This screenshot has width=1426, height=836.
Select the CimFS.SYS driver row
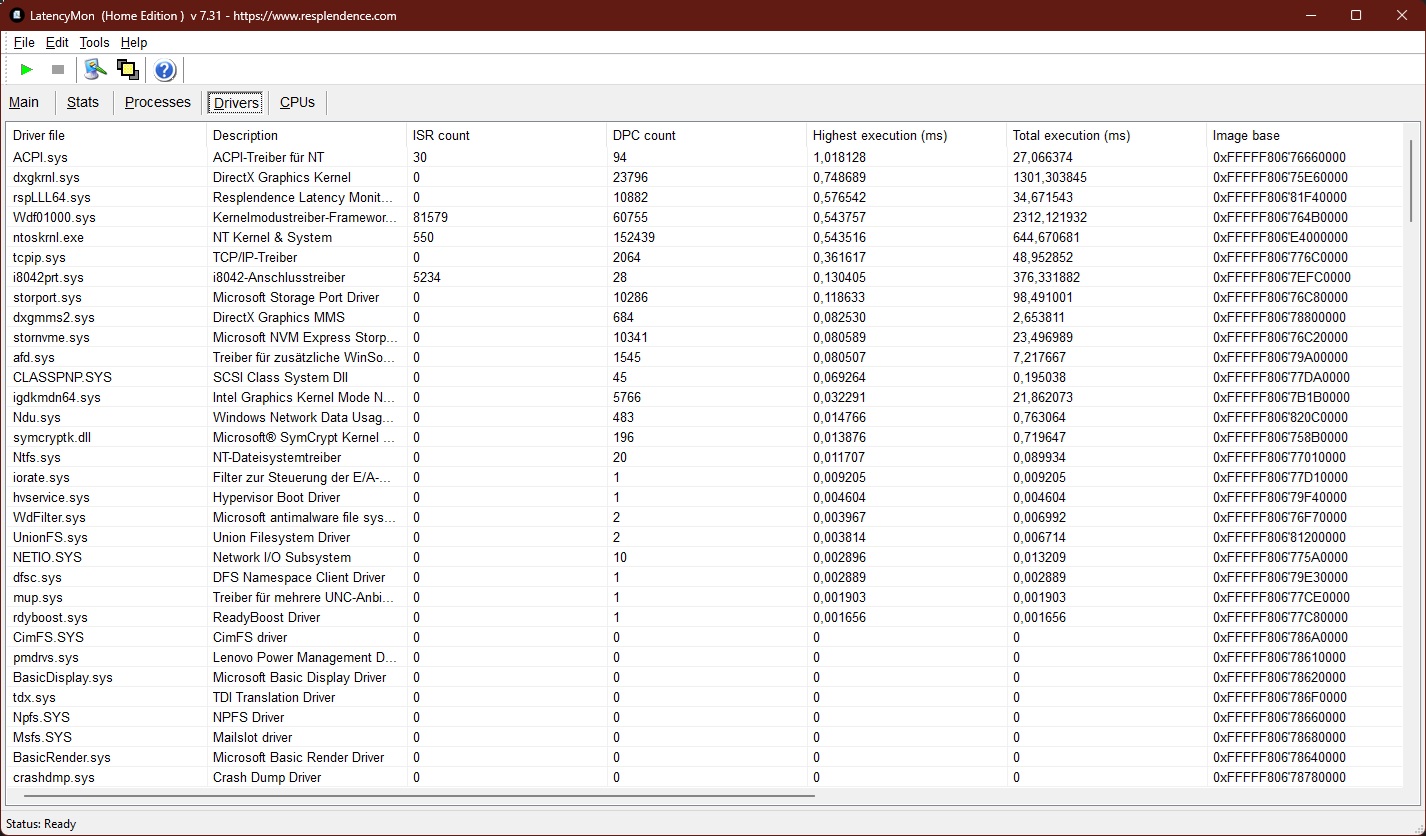[705, 637]
